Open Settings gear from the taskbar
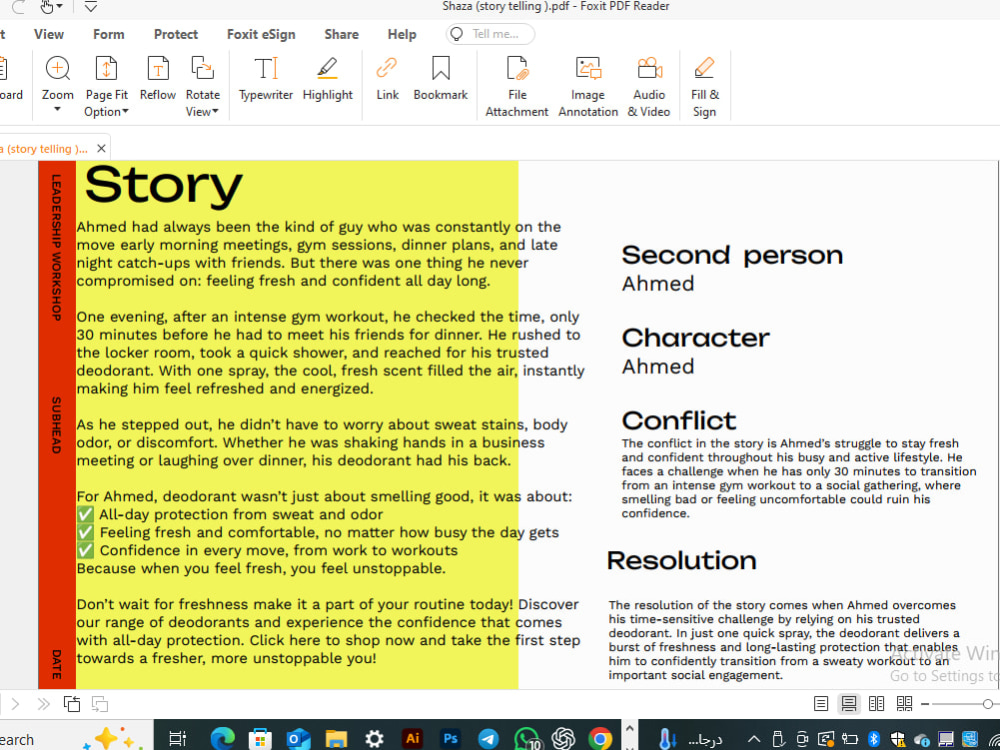Viewport: 1000px width, 750px height. tap(374, 739)
